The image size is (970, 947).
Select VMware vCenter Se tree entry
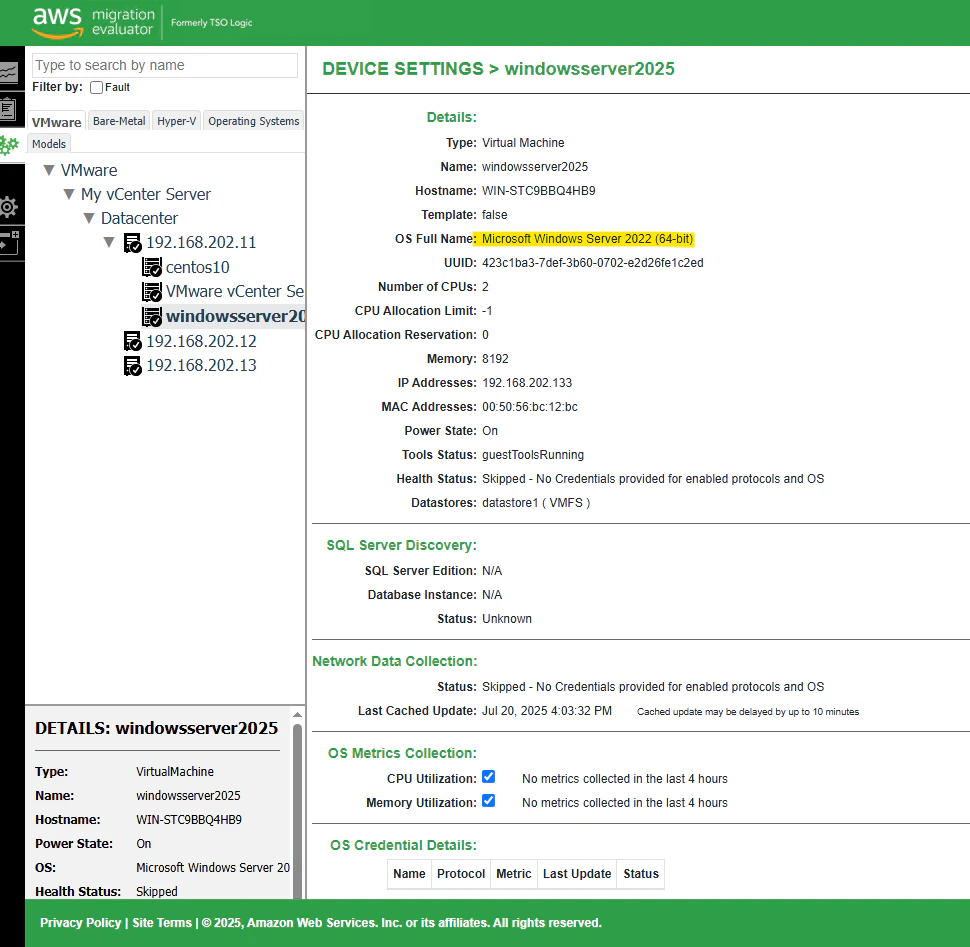[234, 291]
